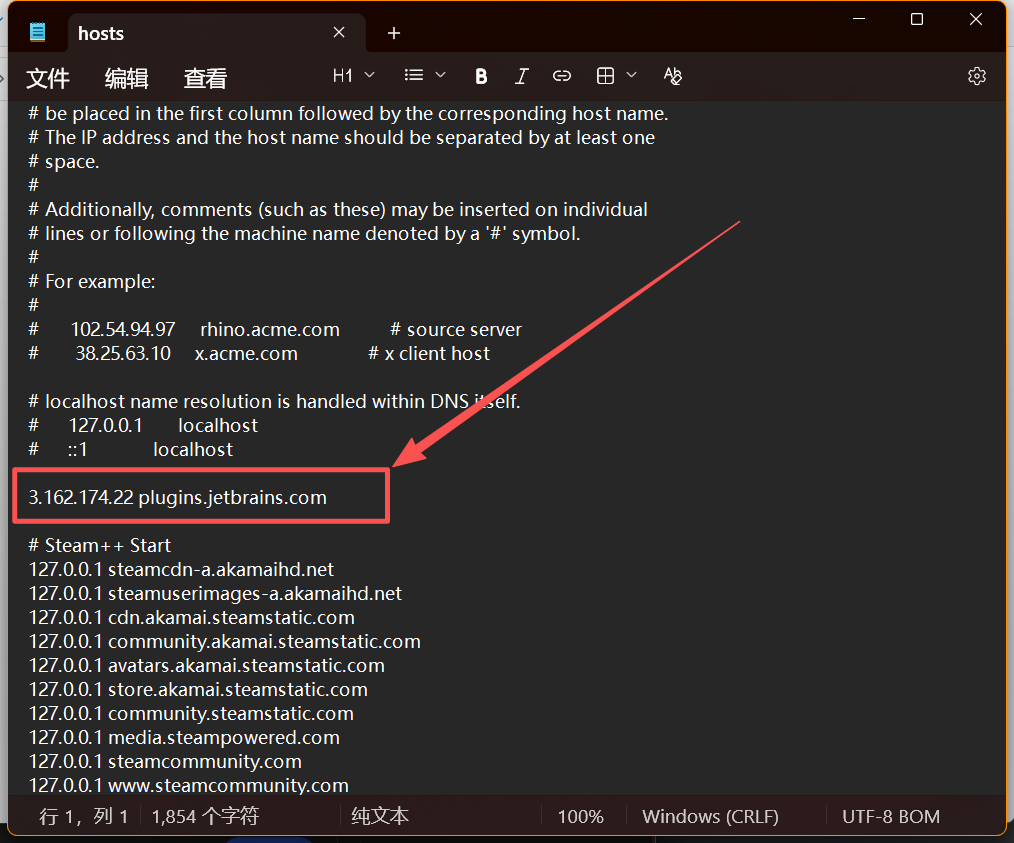Click the '# x client host' comment
The height and width of the screenshot is (843, 1014).
429,354
